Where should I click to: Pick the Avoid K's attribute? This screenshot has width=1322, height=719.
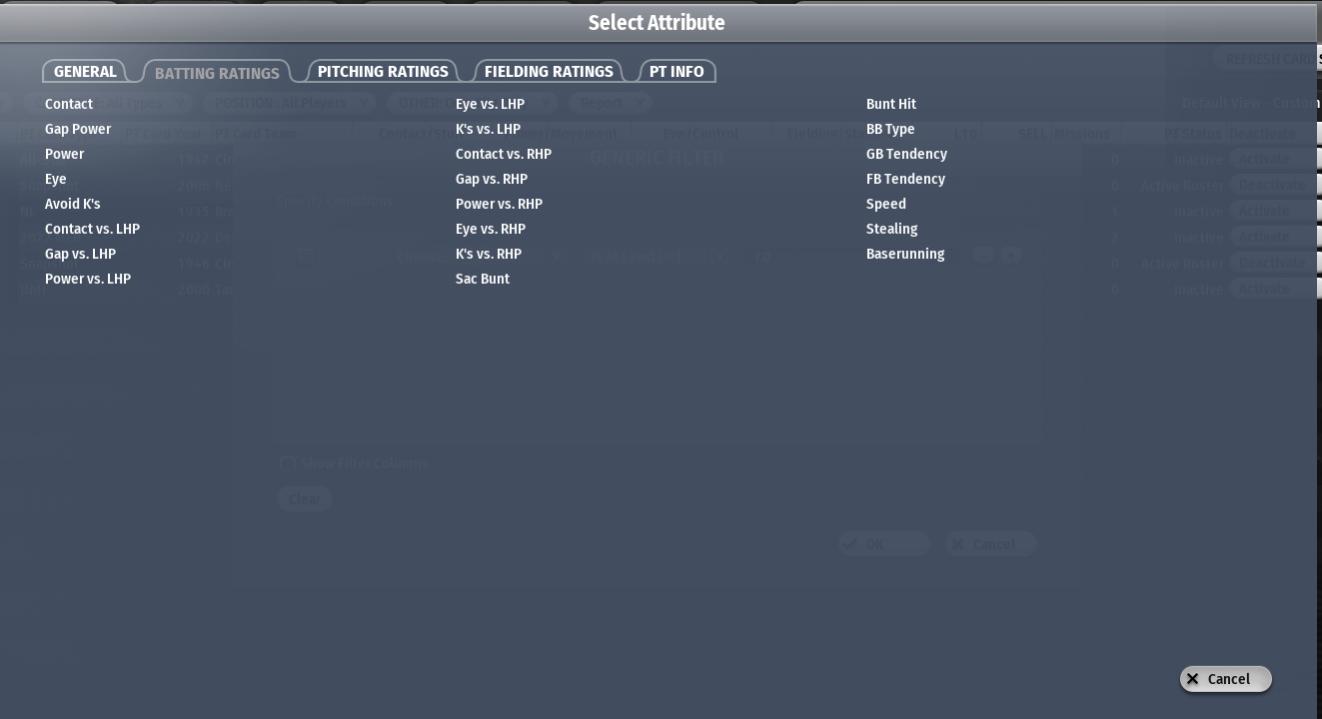[x=73, y=204]
